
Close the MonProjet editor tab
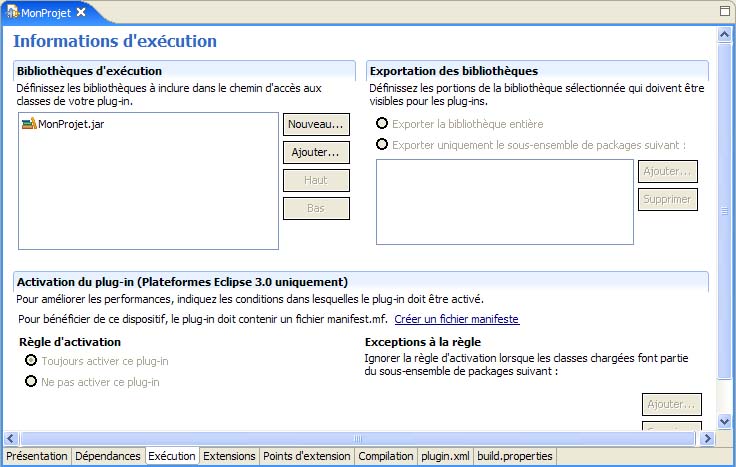(82, 12)
